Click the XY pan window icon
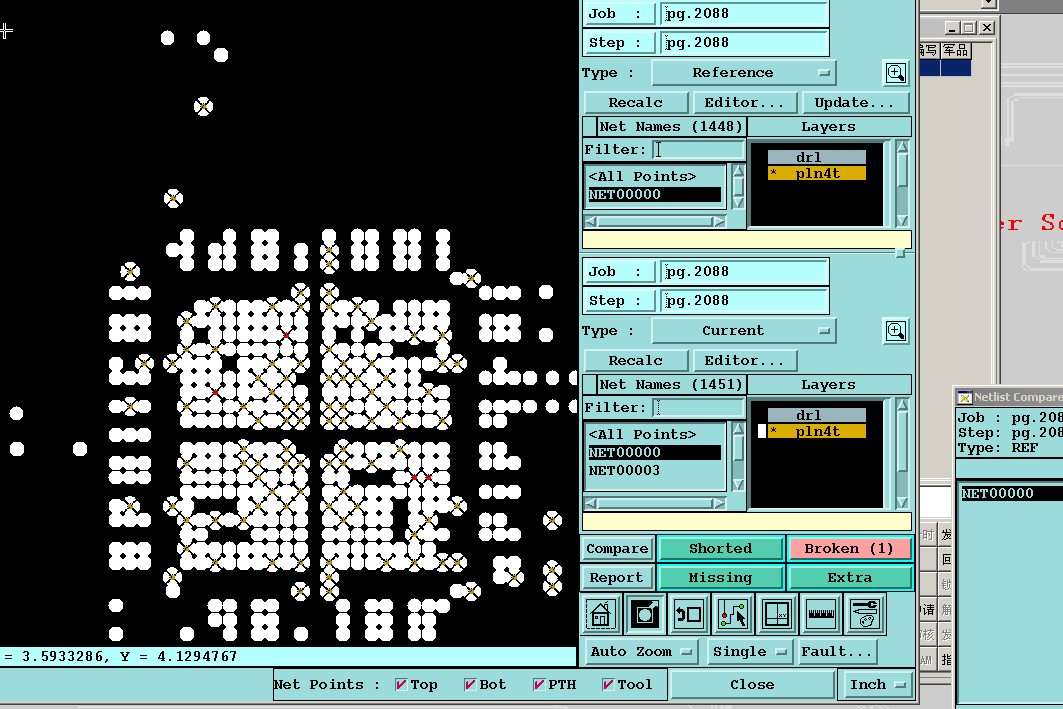Image resolution: width=1063 pixels, height=709 pixels. pos(777,614)
